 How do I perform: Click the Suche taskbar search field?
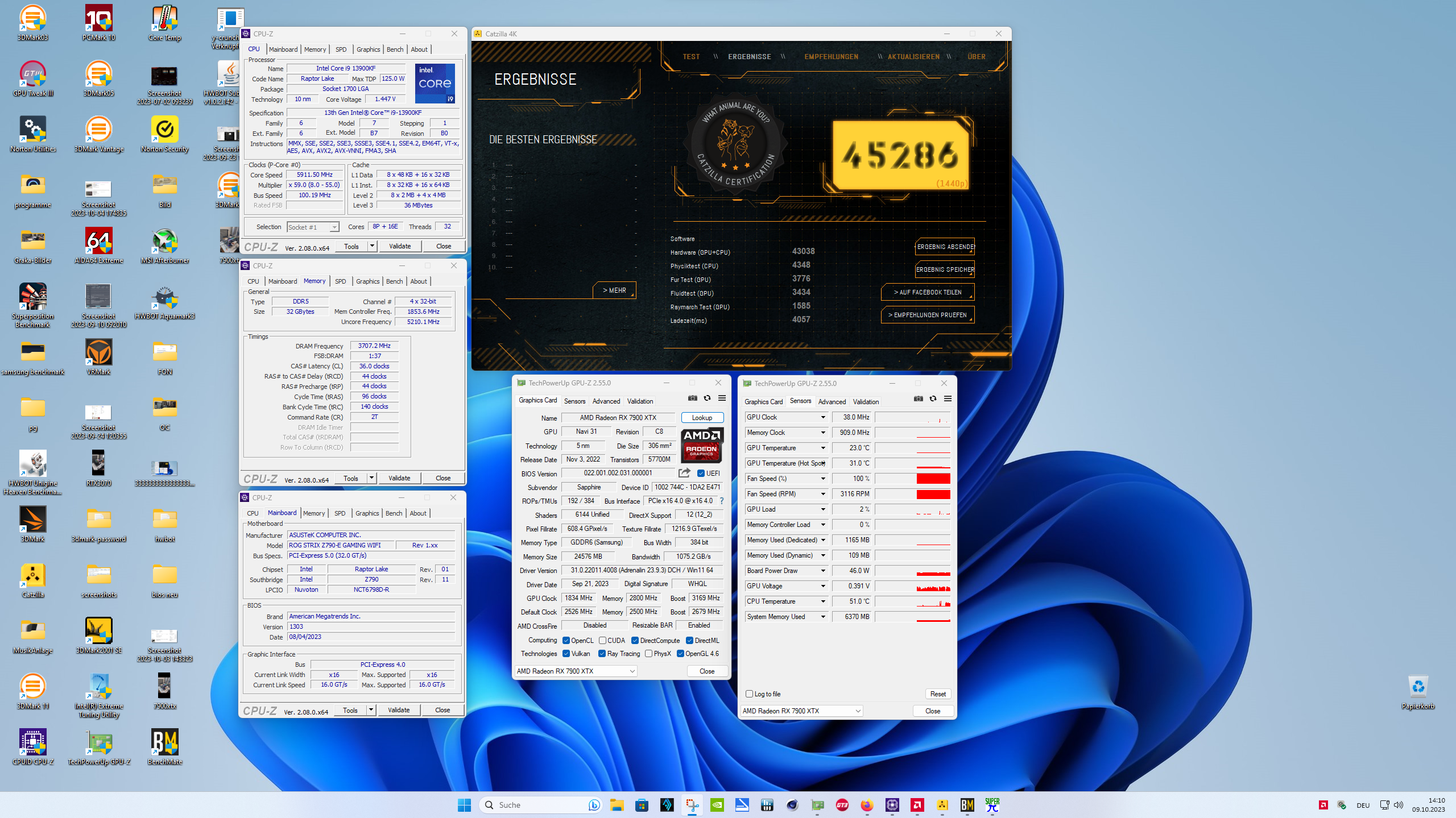pyautogui.click(x=540, y=805)
